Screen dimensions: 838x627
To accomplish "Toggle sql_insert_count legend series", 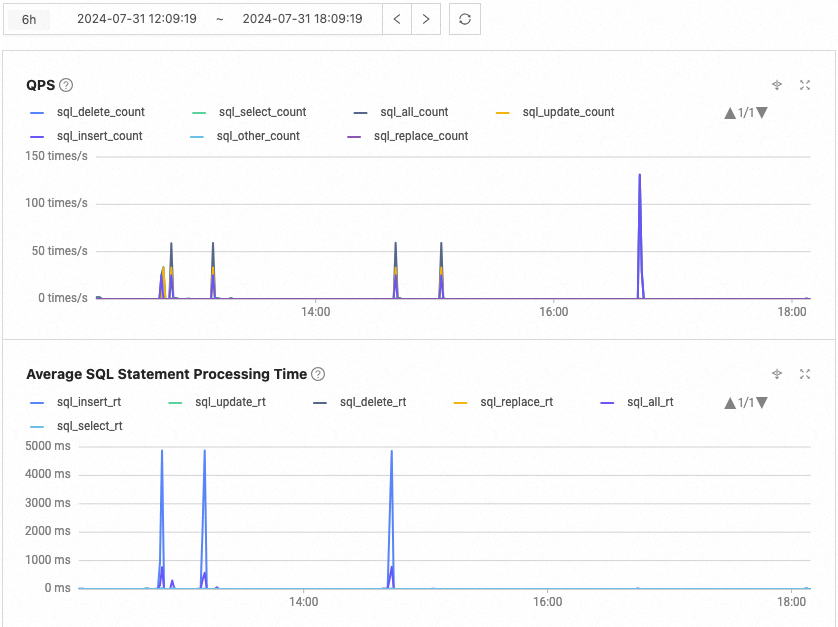I will (x=87, y=136).
